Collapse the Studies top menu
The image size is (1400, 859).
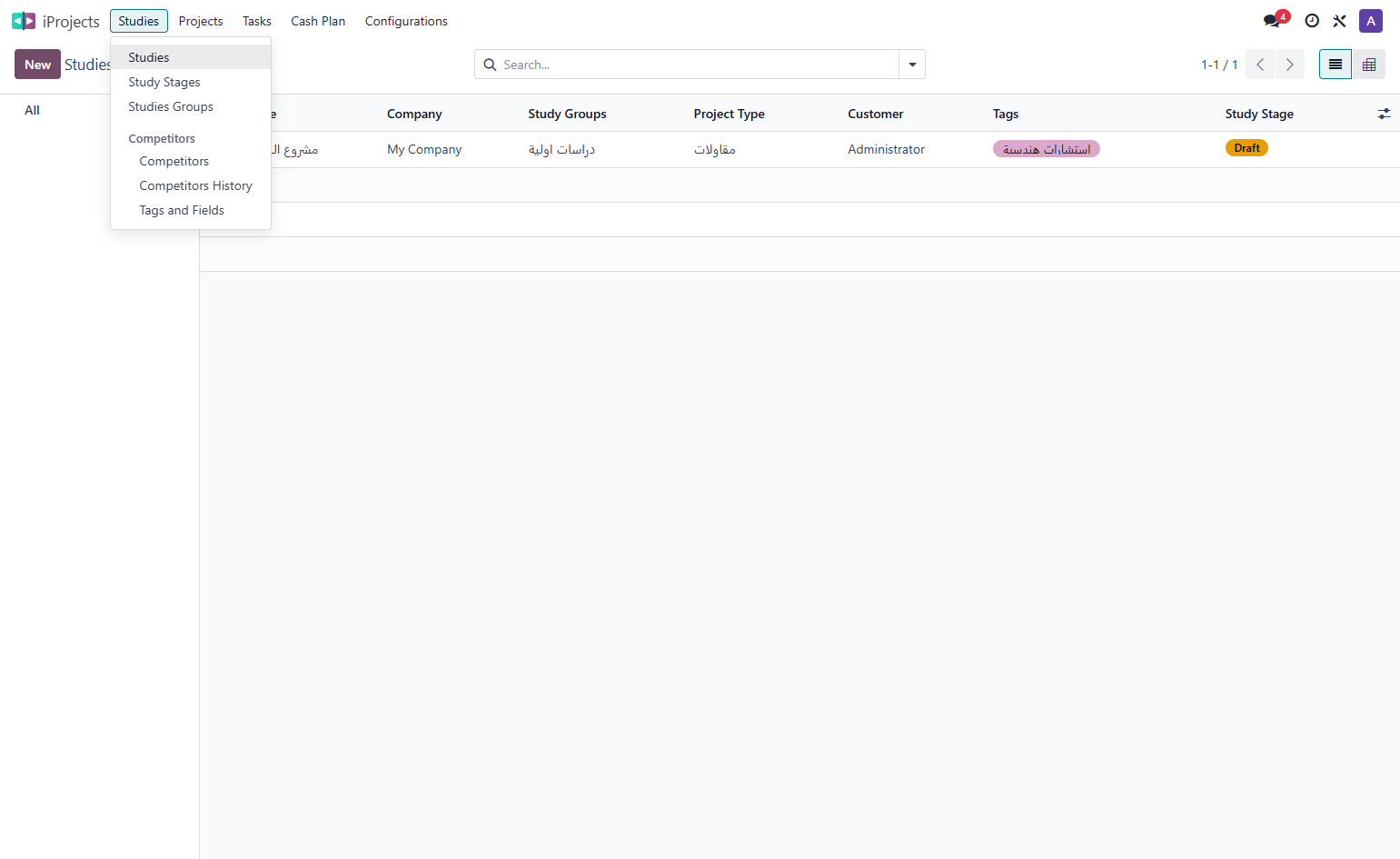139,21
